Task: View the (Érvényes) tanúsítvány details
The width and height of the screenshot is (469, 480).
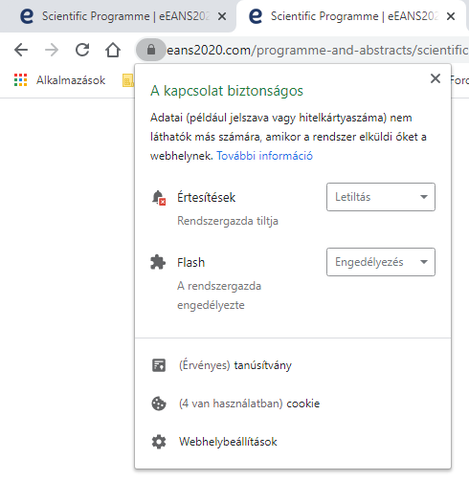Action: (235, 365)
